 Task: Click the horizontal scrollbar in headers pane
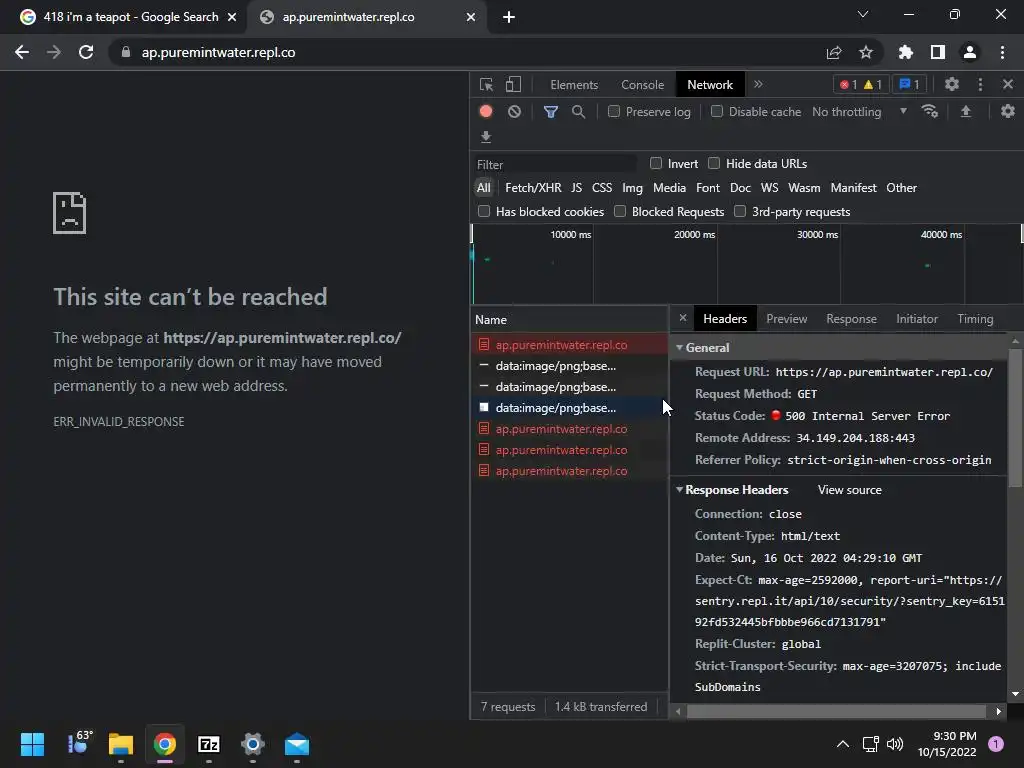[836, 712]
